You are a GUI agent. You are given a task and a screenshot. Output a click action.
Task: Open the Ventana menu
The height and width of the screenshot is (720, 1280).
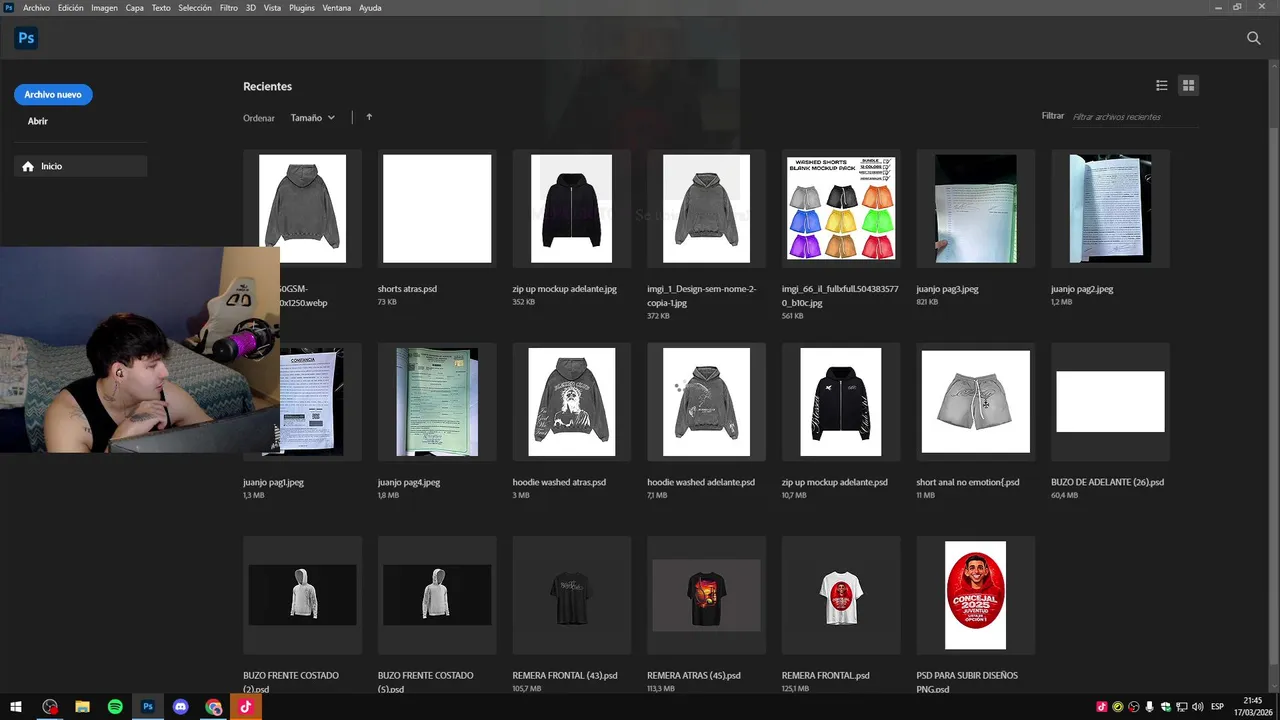pyautogui.click(x=337, y=7)
